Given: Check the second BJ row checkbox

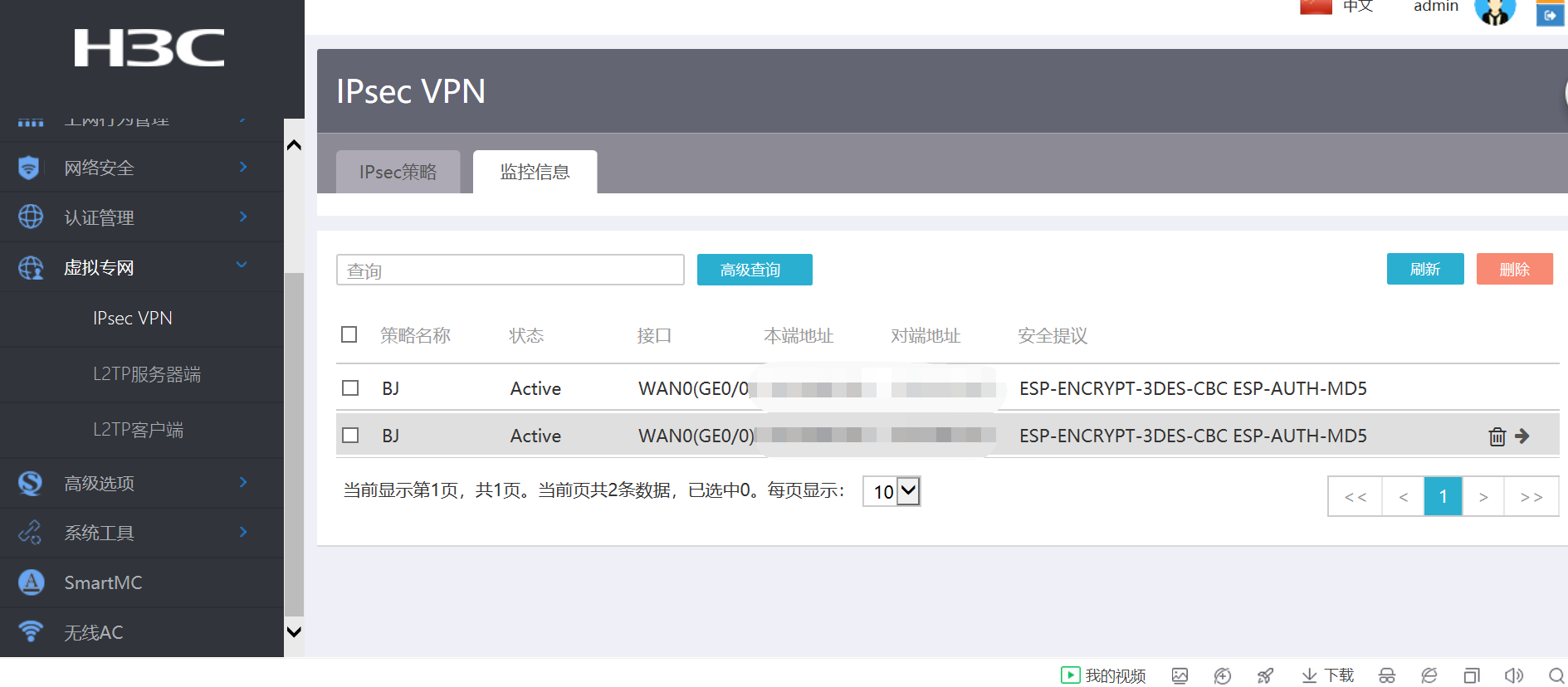Looking at the screenshot, I should (x=350, y=436).
